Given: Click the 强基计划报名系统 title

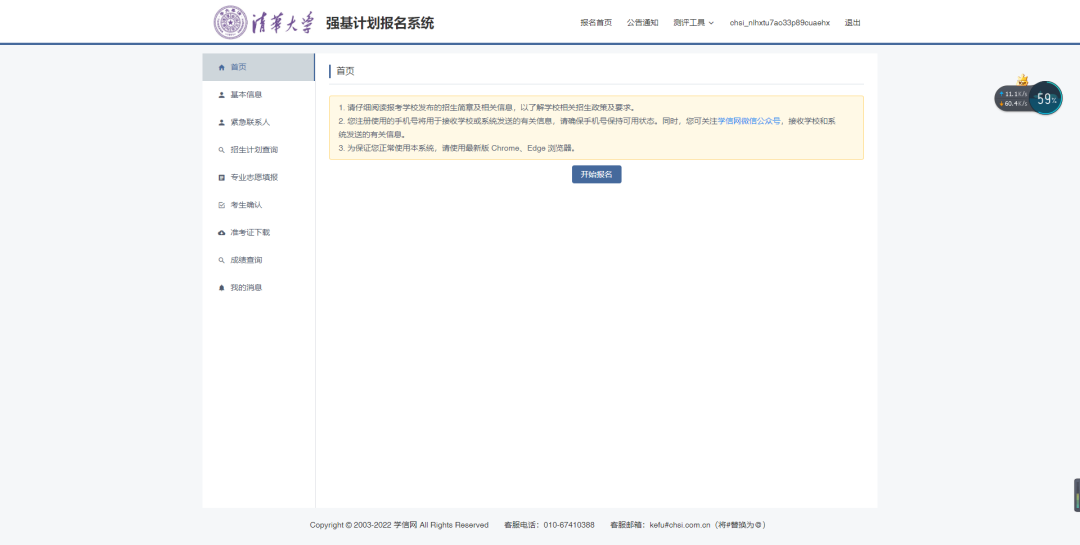Looking at the screenshot, I should coord(380,23).
